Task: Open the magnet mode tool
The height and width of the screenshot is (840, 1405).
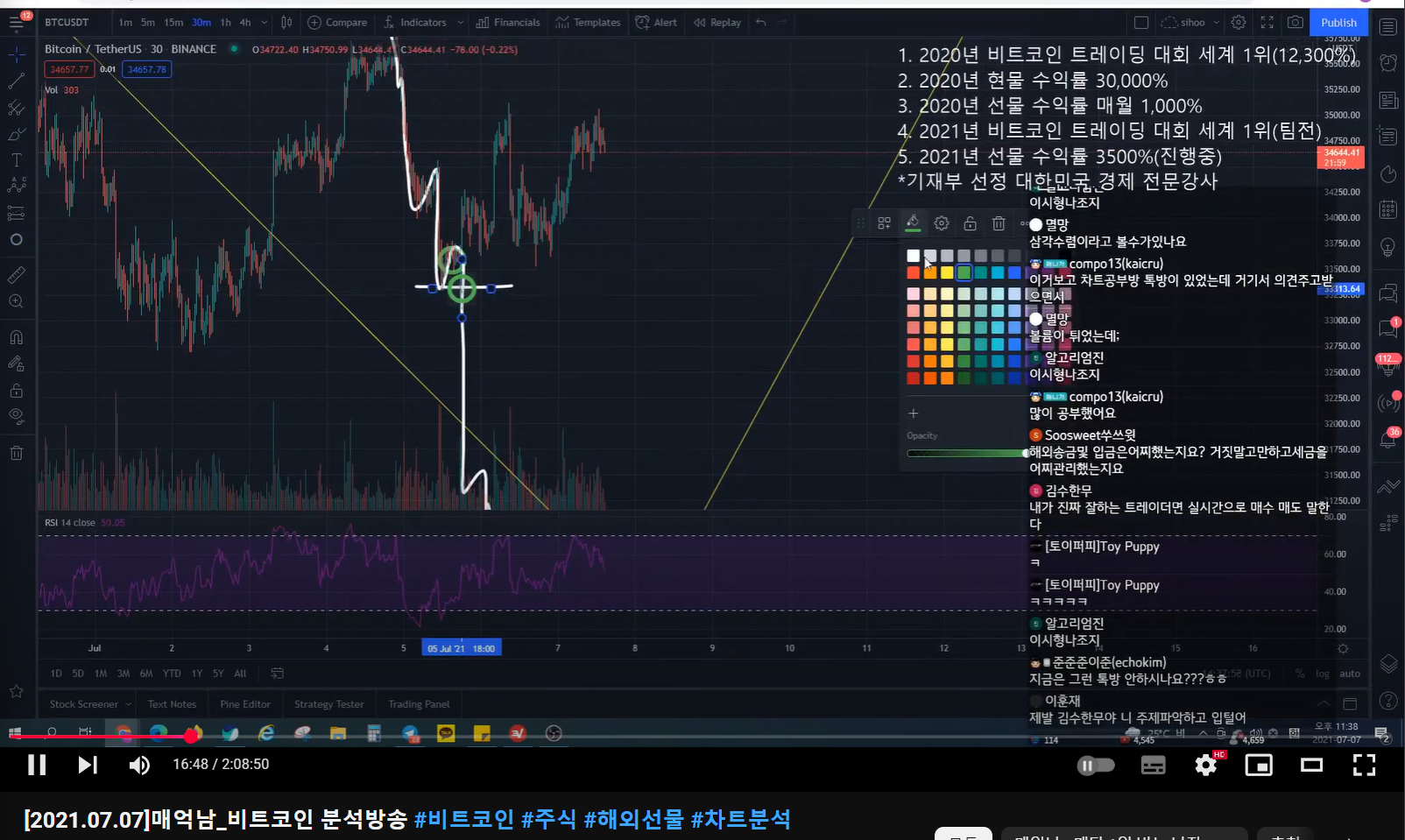Action: tap(17, 337)
